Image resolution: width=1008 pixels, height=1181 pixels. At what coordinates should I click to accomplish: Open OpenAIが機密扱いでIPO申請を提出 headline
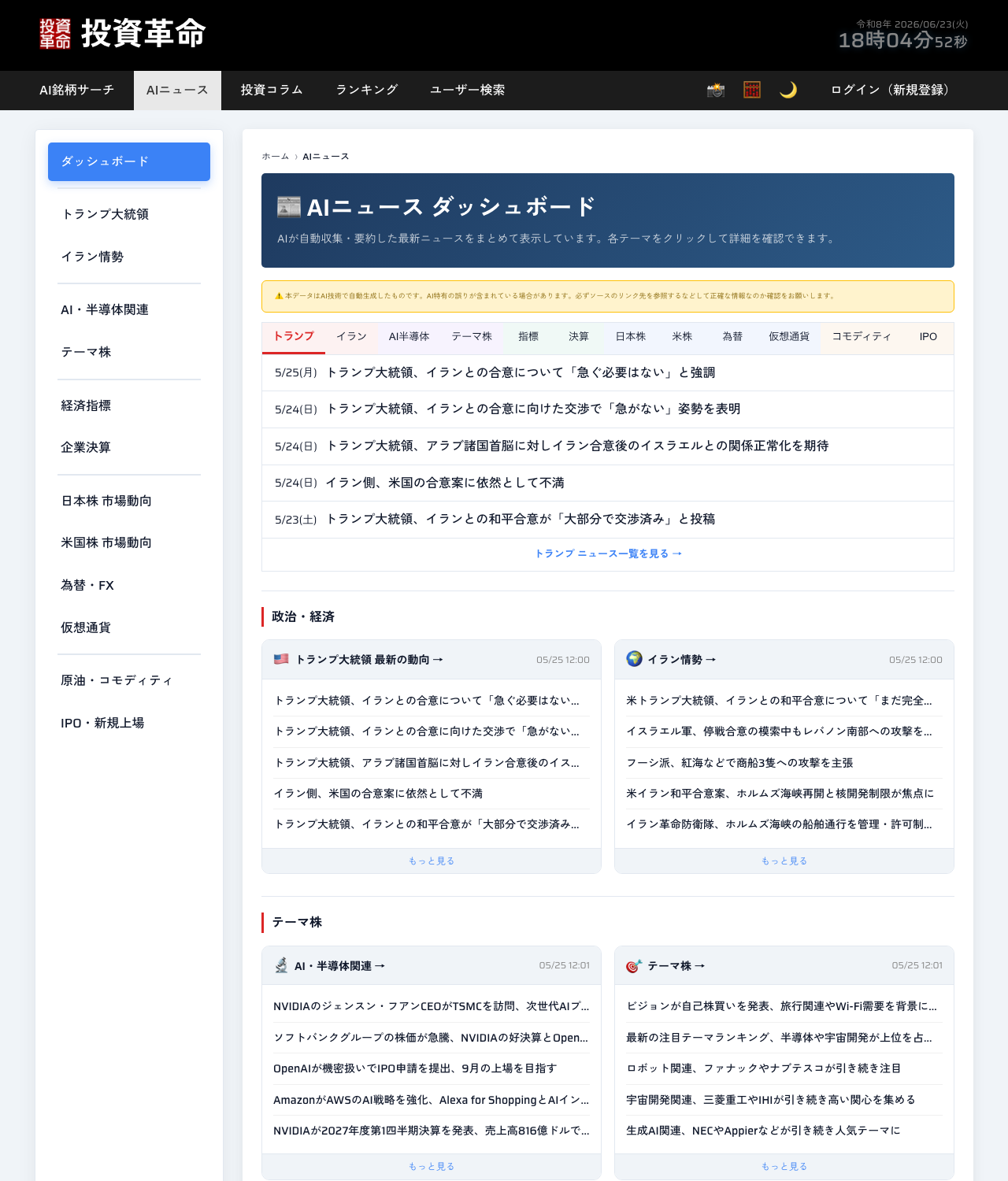point(432,1068)
